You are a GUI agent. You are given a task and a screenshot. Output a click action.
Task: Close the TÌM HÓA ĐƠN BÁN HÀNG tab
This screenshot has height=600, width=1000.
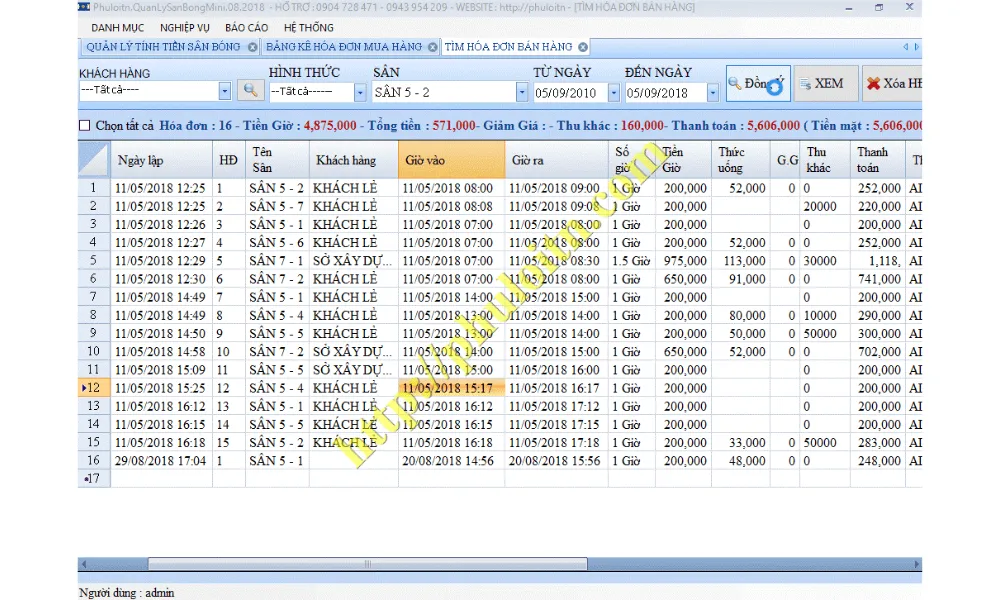coord(583,47)
